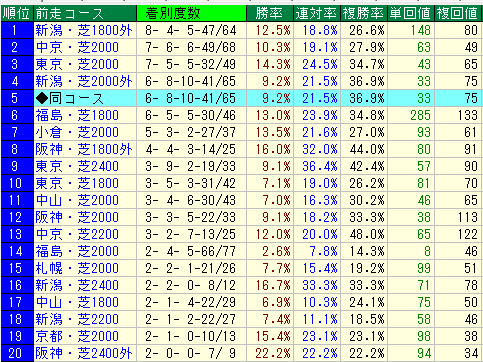Open the 阪神・芝2400外 course link
The image size is (483, 362).
[84, 354]
